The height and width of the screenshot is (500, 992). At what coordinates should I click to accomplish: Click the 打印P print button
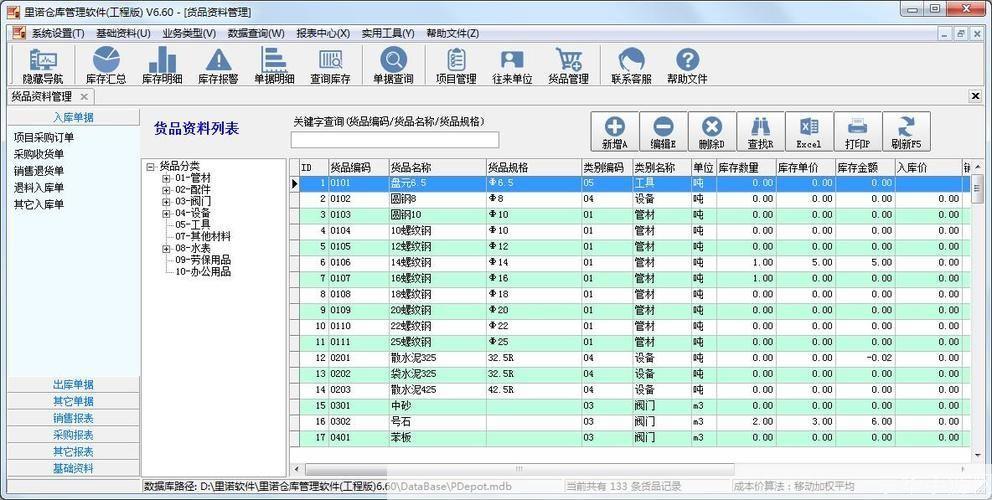pos(858,132)
